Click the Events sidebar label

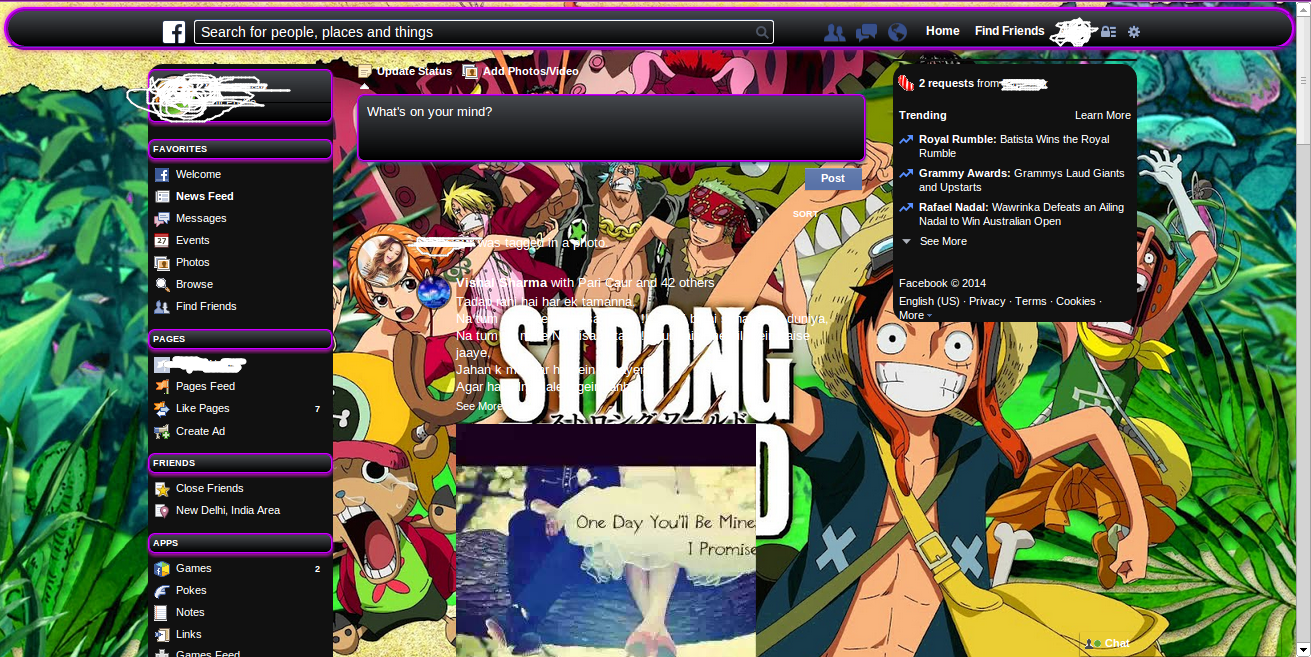tap(193, 240)
